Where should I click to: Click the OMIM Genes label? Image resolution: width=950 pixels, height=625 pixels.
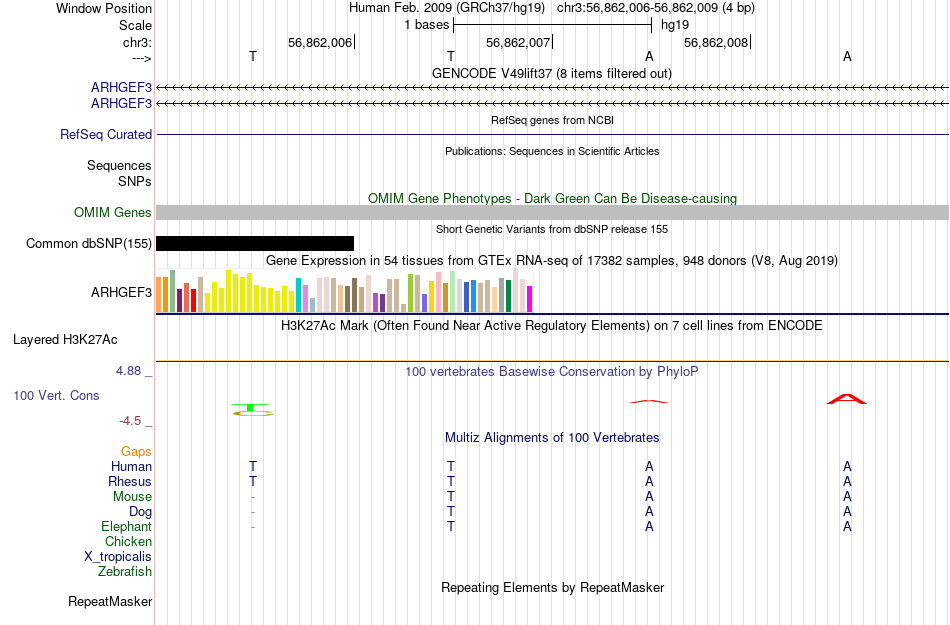click(112, 213)
